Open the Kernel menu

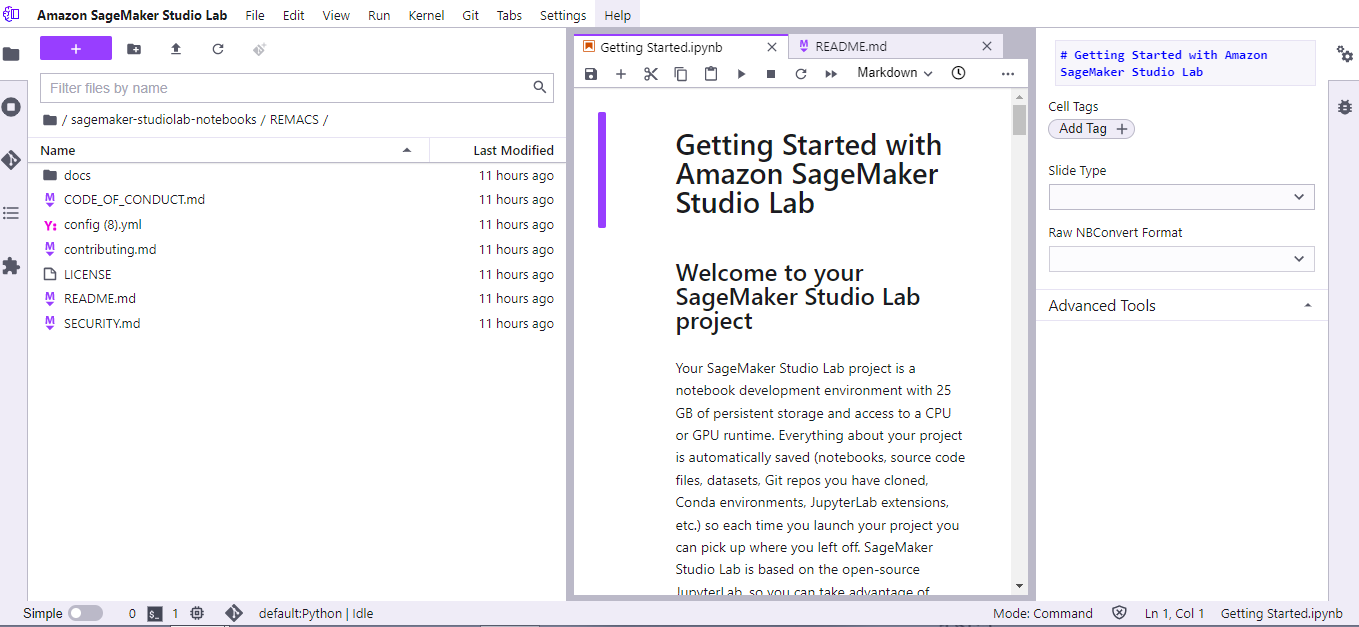point(426,15)
